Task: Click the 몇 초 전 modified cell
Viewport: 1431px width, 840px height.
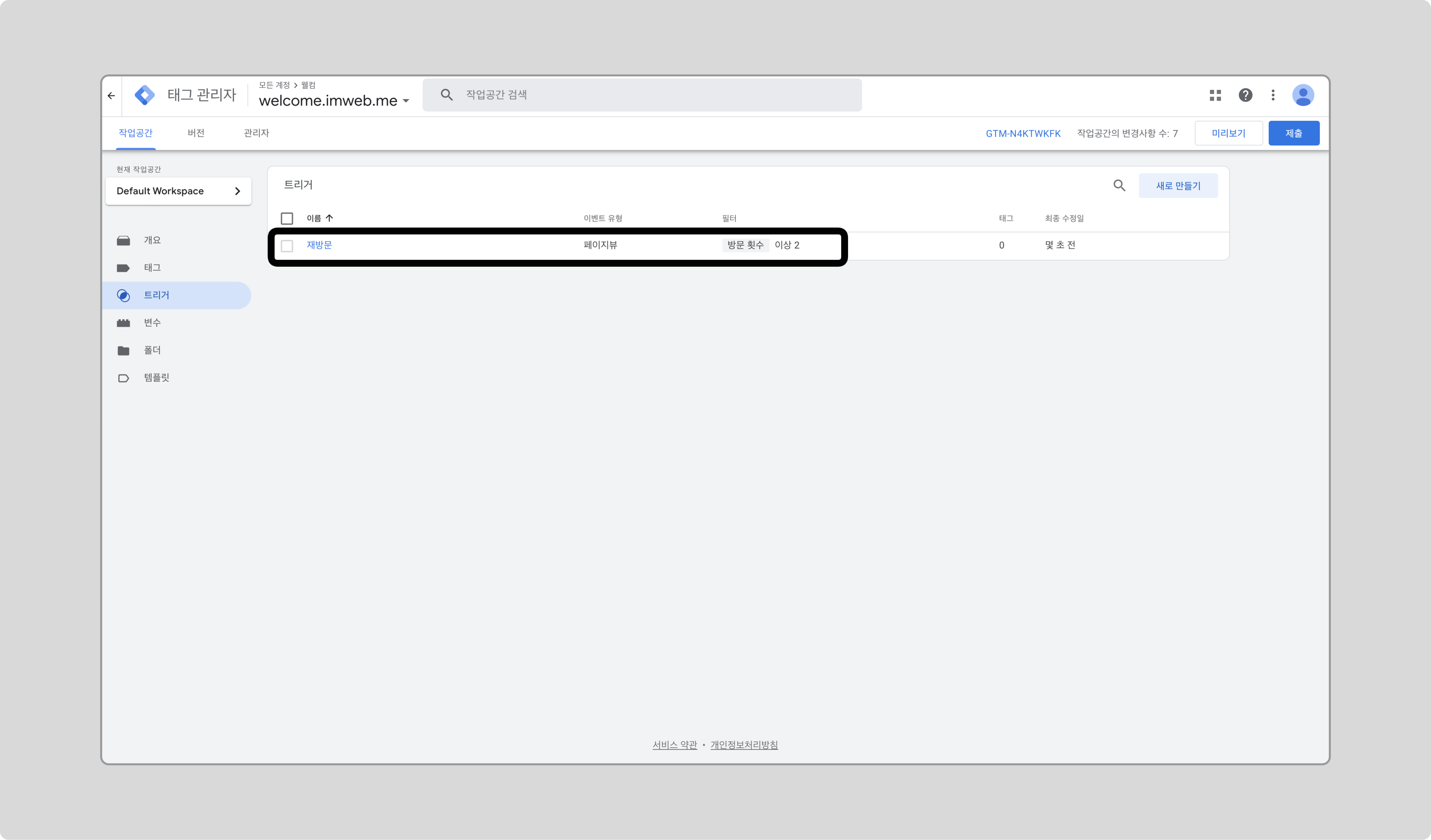Action: pyautogui.click(x=1060, y=245)
